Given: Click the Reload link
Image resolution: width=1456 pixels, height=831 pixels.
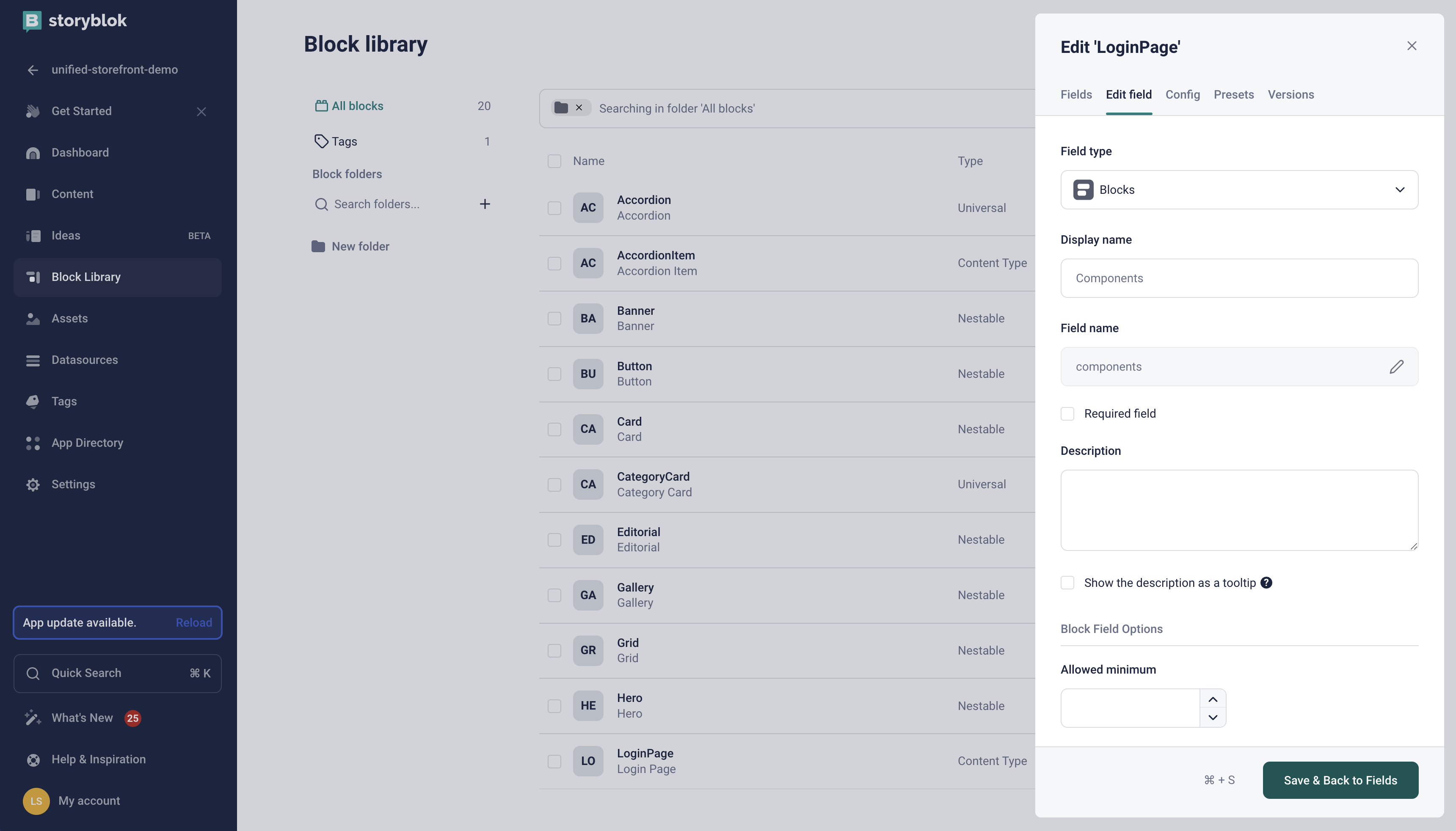Looking at the screenshot, I should click(x=193, y=623).
